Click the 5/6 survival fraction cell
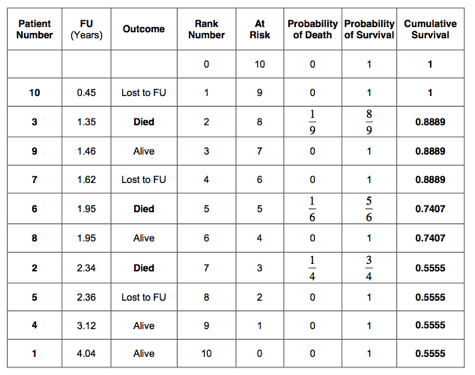The width and height of the screenshot is (475, 375). (x=369, y=209)
